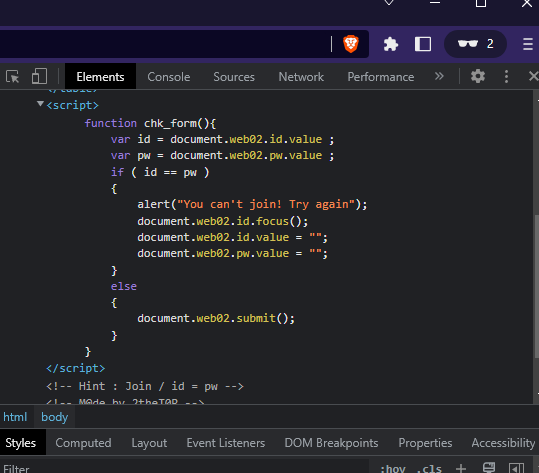Screen dimensions: 539x473
Task: Open the Properties pane tab
Action: (425, 443)
